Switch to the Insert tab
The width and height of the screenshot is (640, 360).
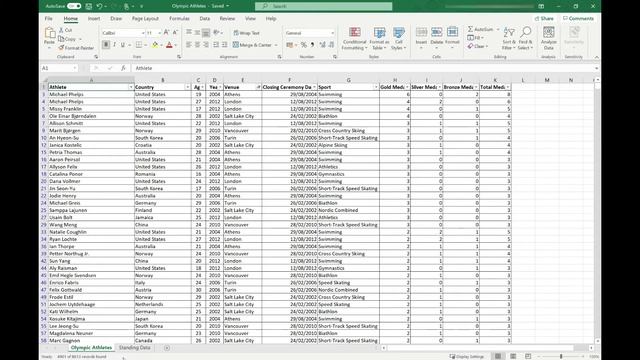click(94, 18)
